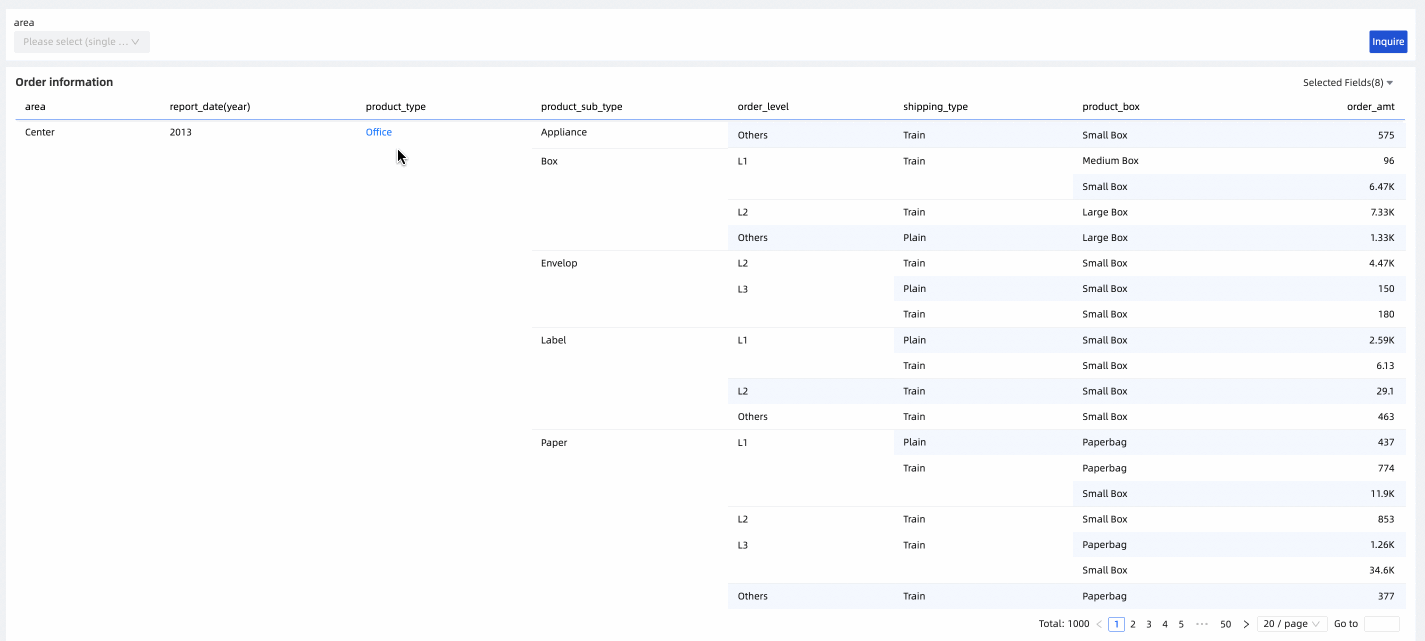This screenshot has height=641, width=1425.
Task: Focus the Go to page input
Action: (x=1381, y=624)
